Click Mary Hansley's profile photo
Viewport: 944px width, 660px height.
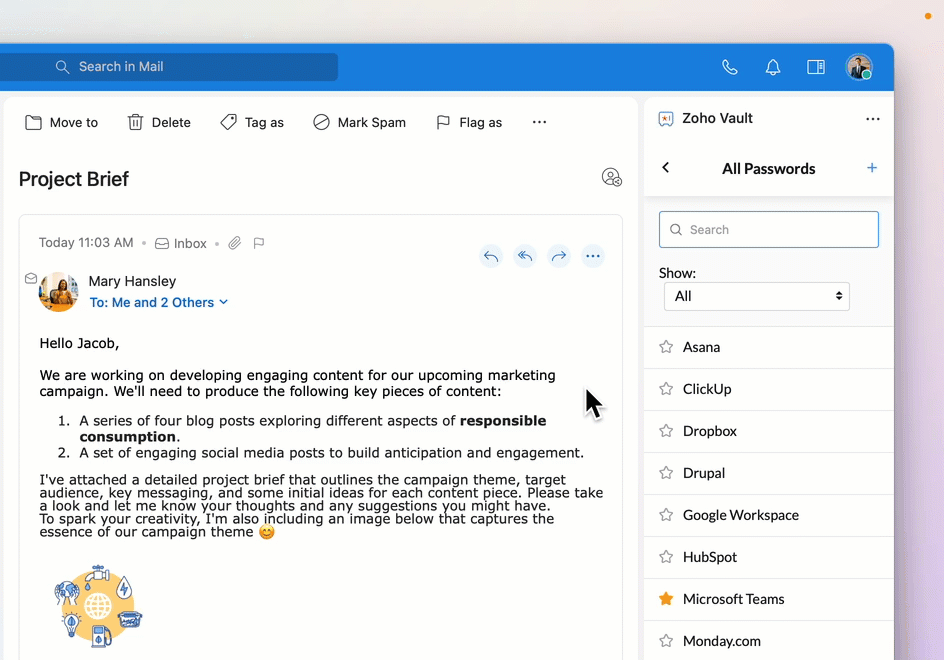point(59,291)
